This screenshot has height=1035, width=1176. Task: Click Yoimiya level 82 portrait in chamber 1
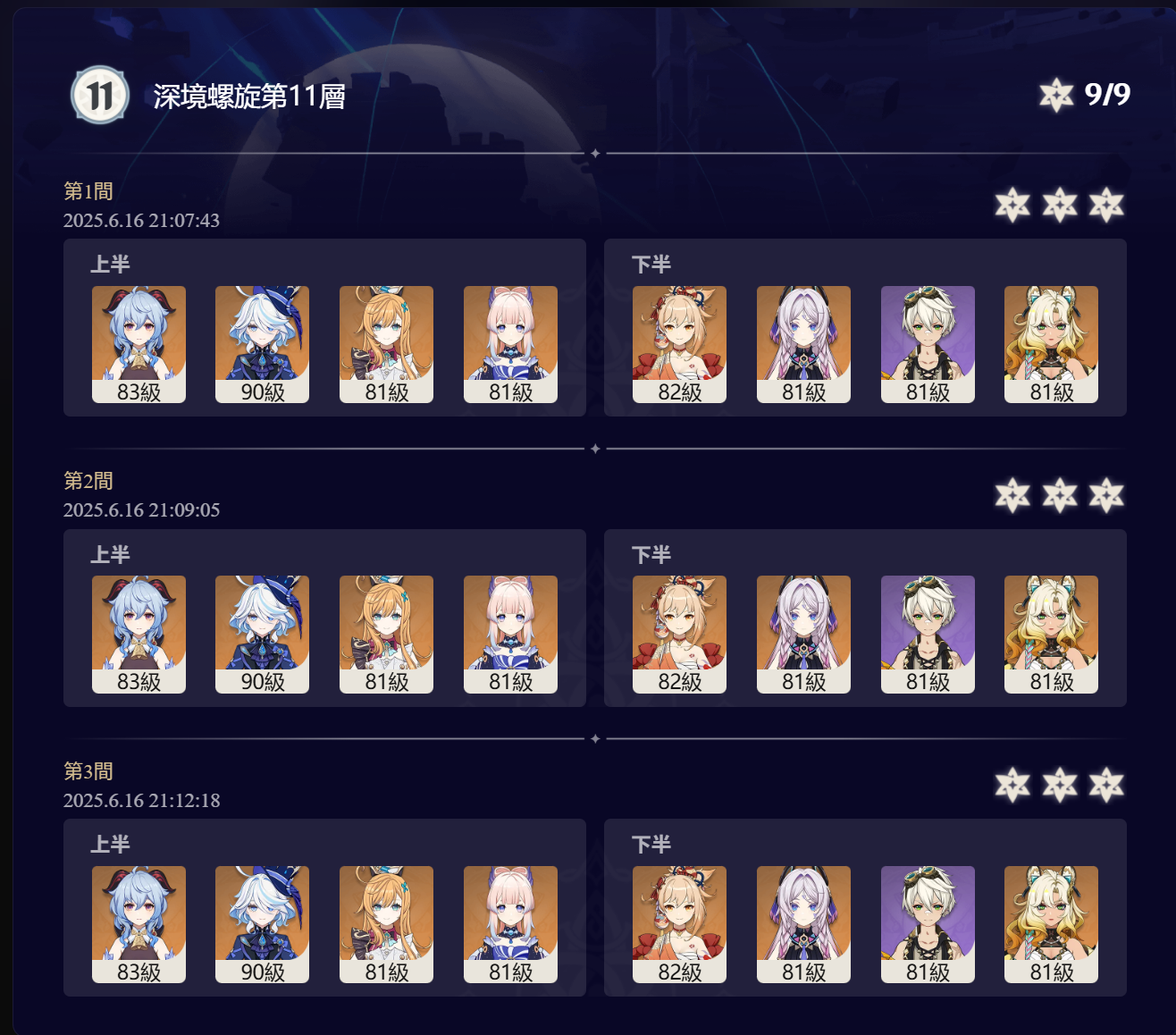pyautogui.click(x=679, y=344)
